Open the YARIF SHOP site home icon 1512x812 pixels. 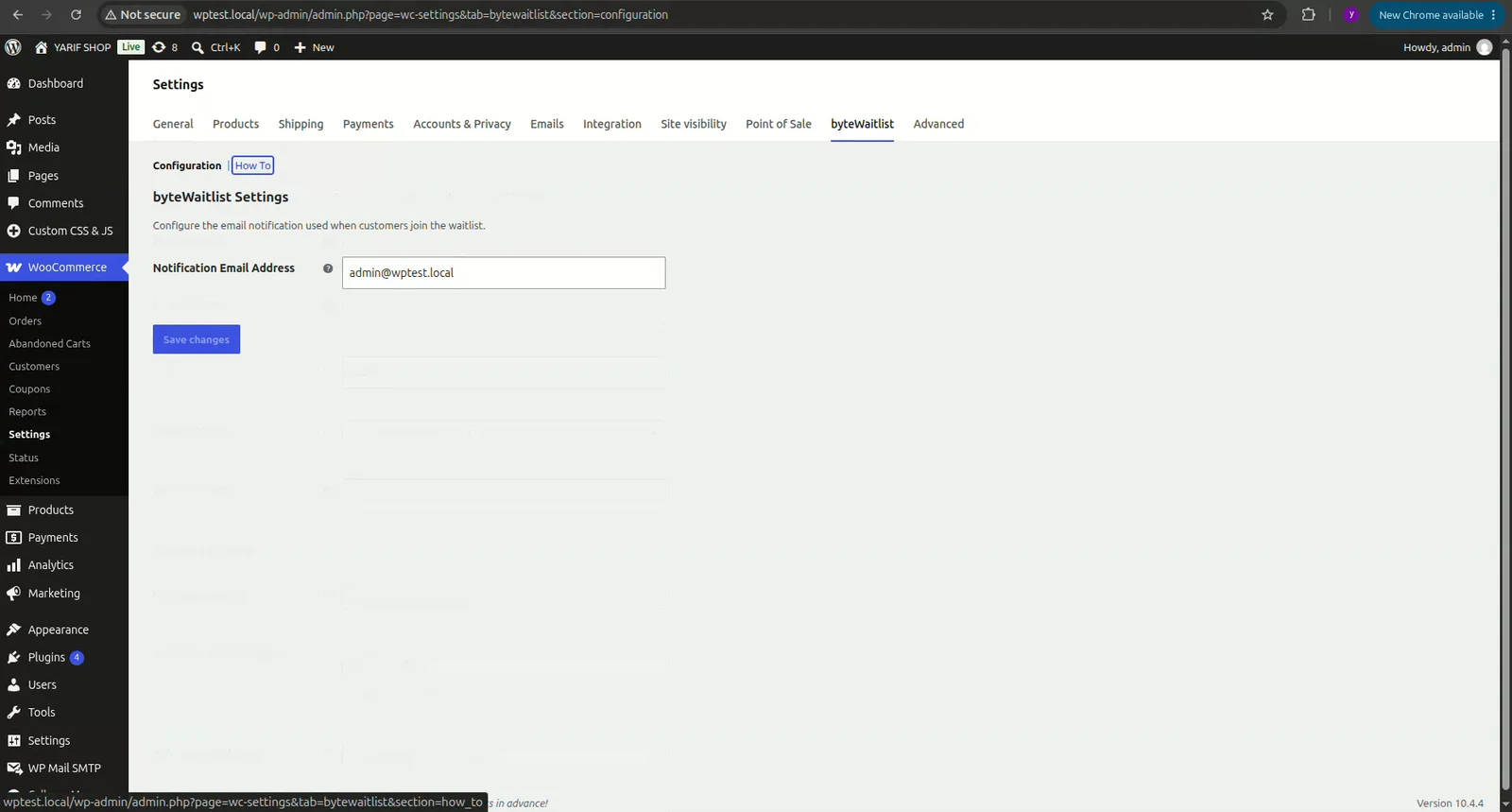pos(41,47)
